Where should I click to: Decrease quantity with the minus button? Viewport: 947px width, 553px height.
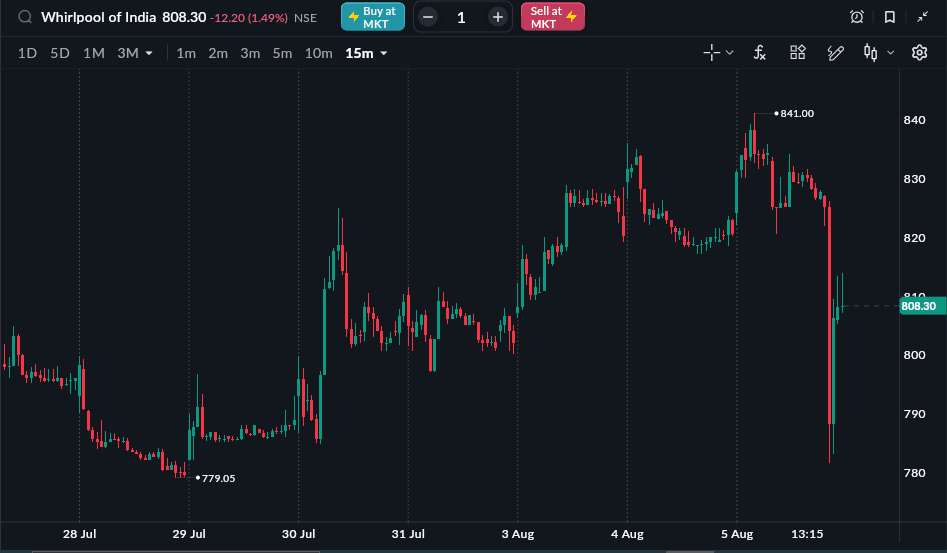coord(428,18)
